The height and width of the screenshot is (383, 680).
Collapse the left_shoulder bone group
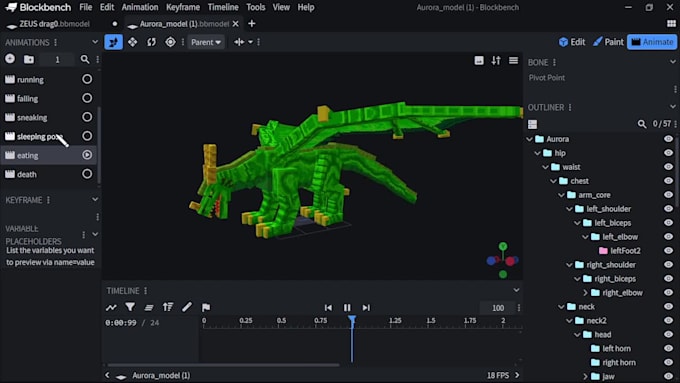[x=569, y=209]
